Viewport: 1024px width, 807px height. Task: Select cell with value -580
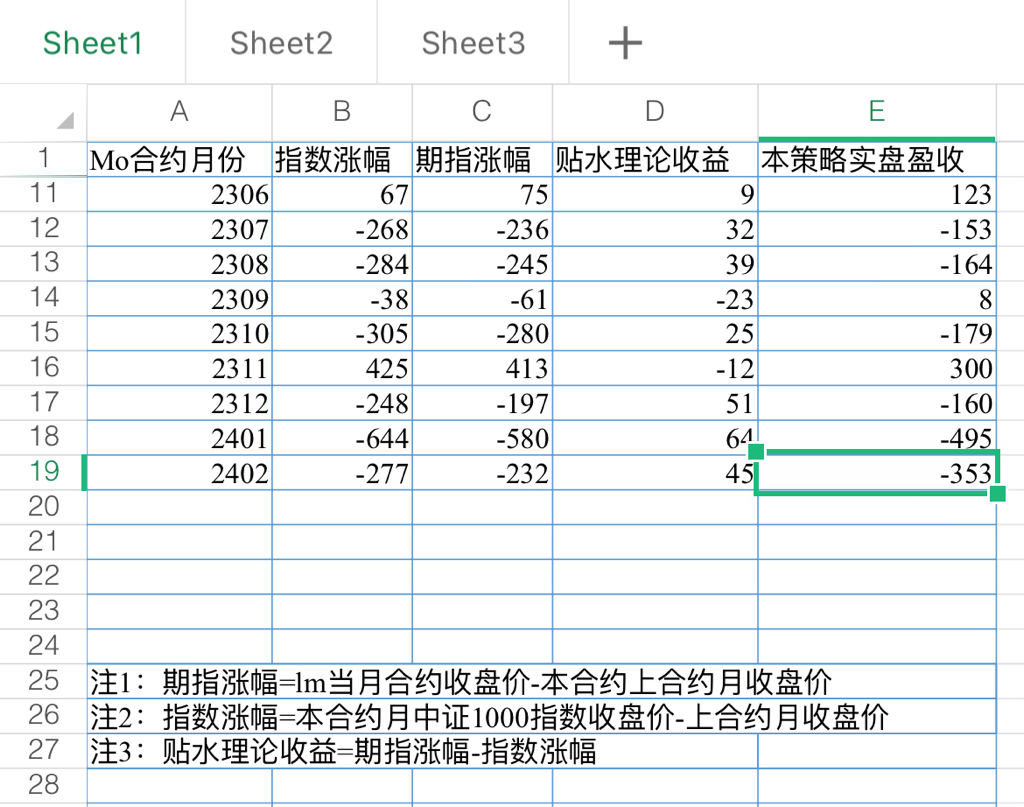[483, 438]
